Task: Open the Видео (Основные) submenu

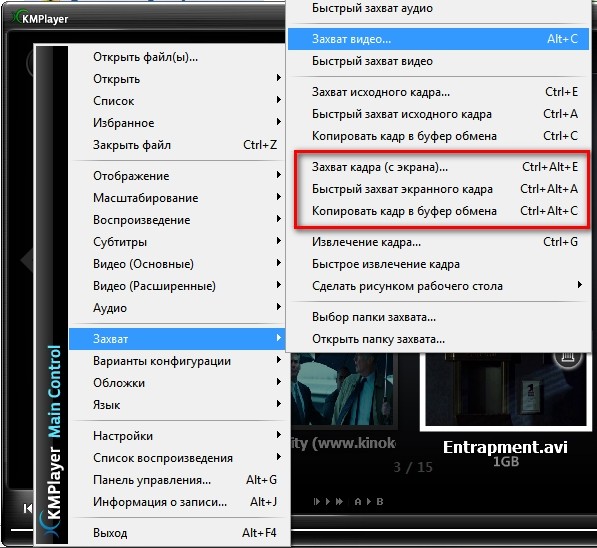Action: tap(177, 264)
